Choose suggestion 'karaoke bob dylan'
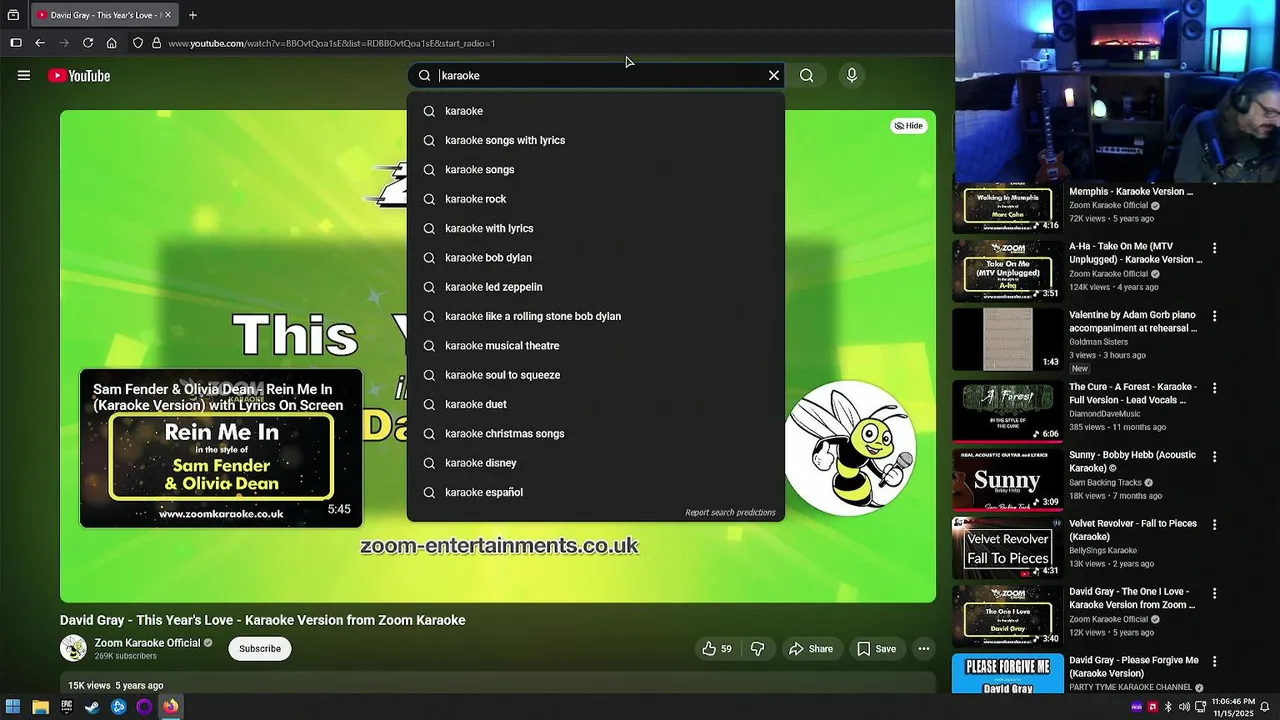Screen dimensions: 1280x720 pos(595,257)
